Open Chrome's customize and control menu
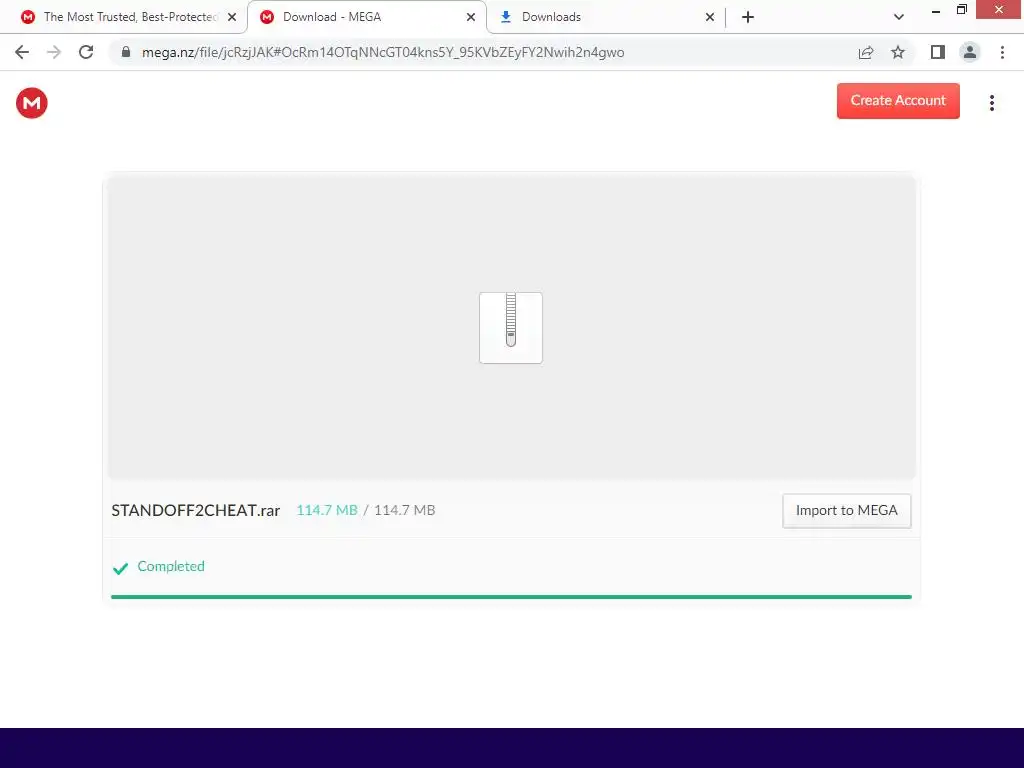 tap(1002, 52)
